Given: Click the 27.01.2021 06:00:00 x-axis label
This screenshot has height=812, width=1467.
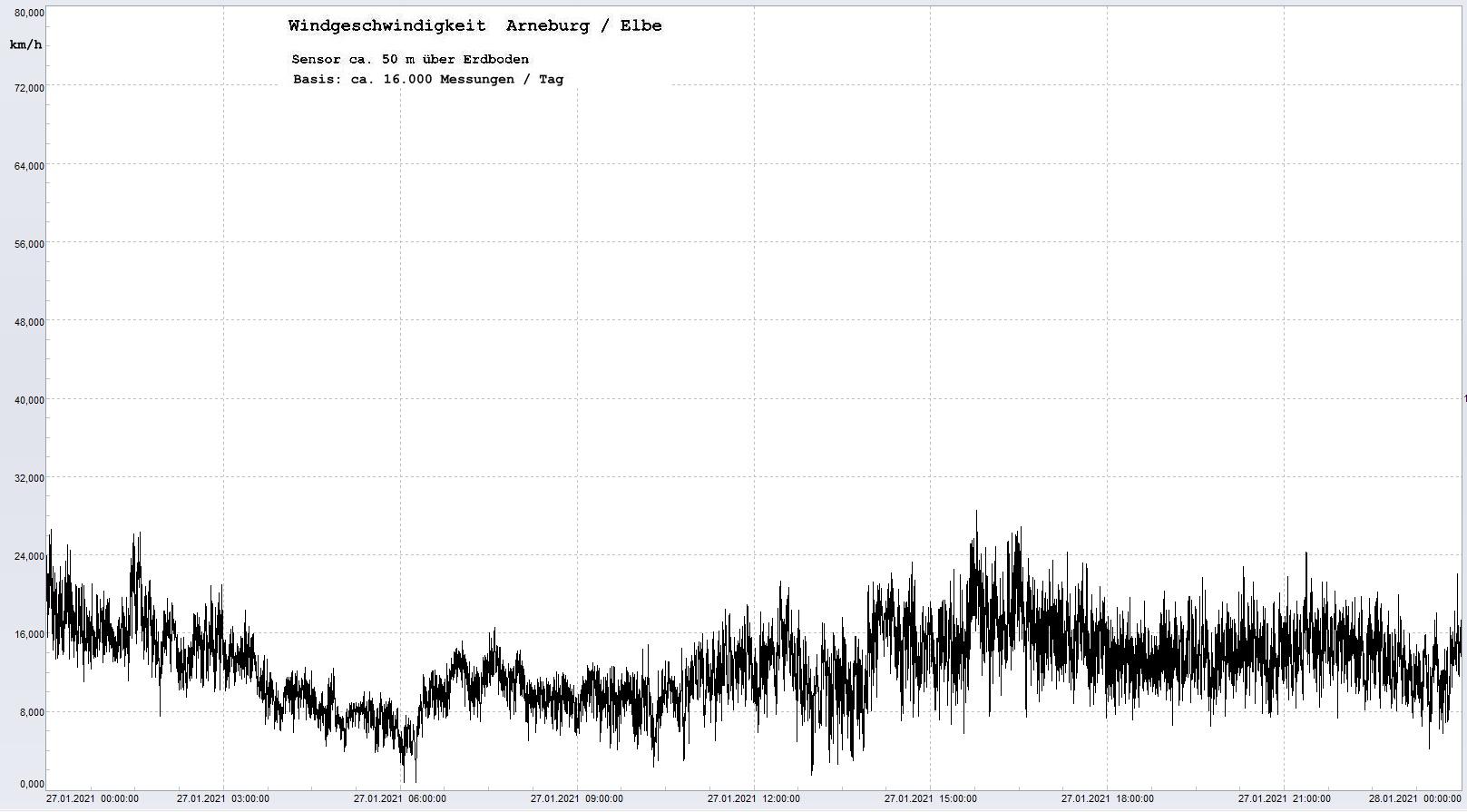Looking at the screenshot, I should pos(399,799).
